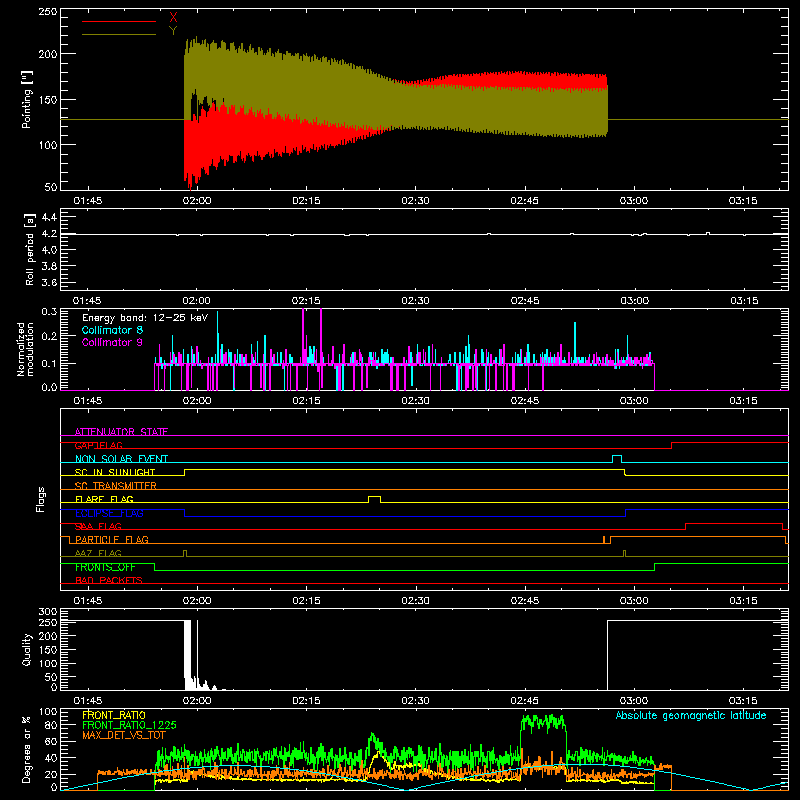Select the PARTICLE_FLAG label
Screen dimensions: 800x800
[x=112, y=539]
